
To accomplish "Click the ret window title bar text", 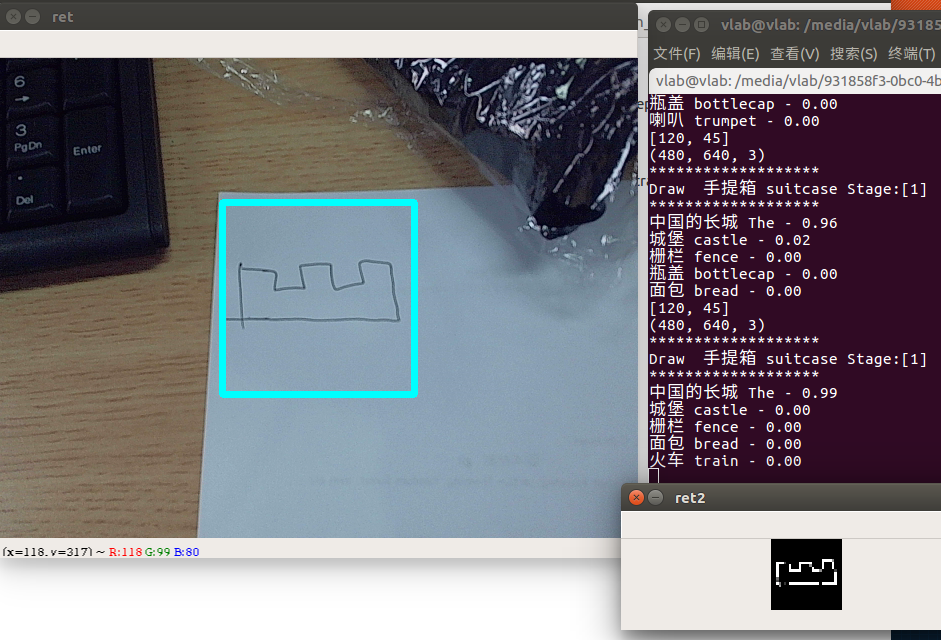I will (62, 17).
